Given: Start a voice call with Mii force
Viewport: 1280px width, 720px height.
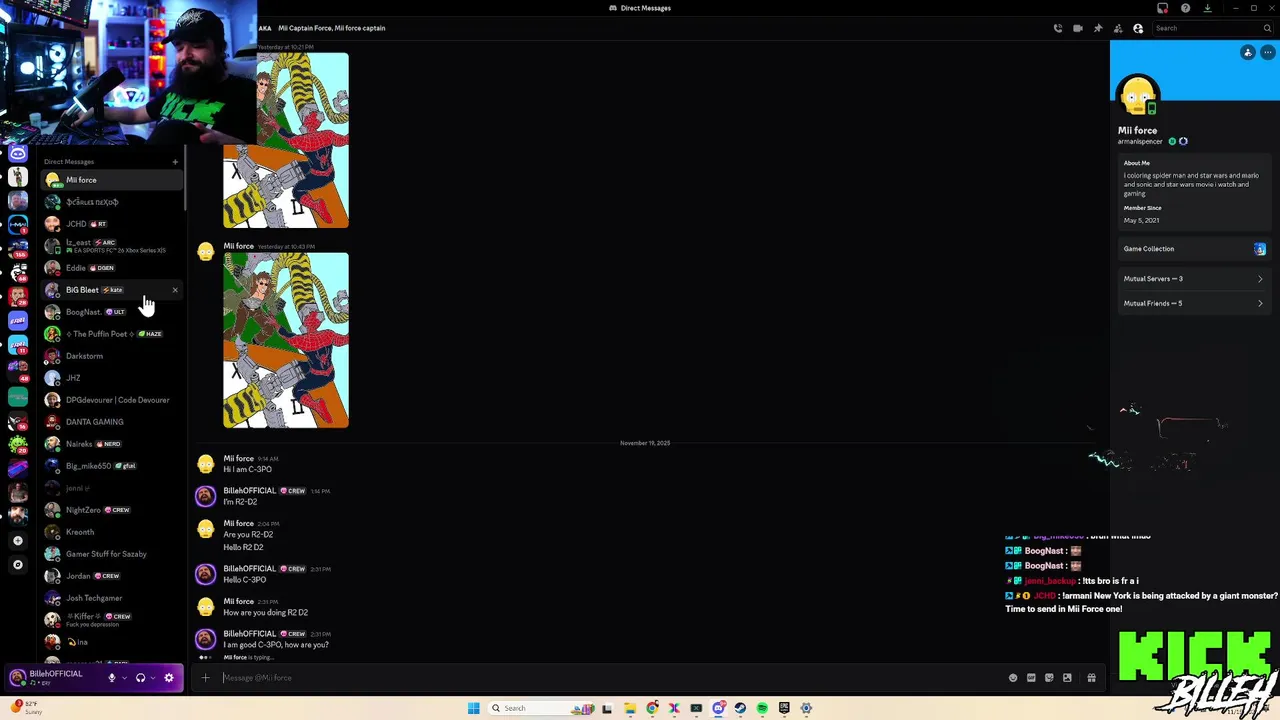Looking at the screenshot, I should coord(1058,28).
